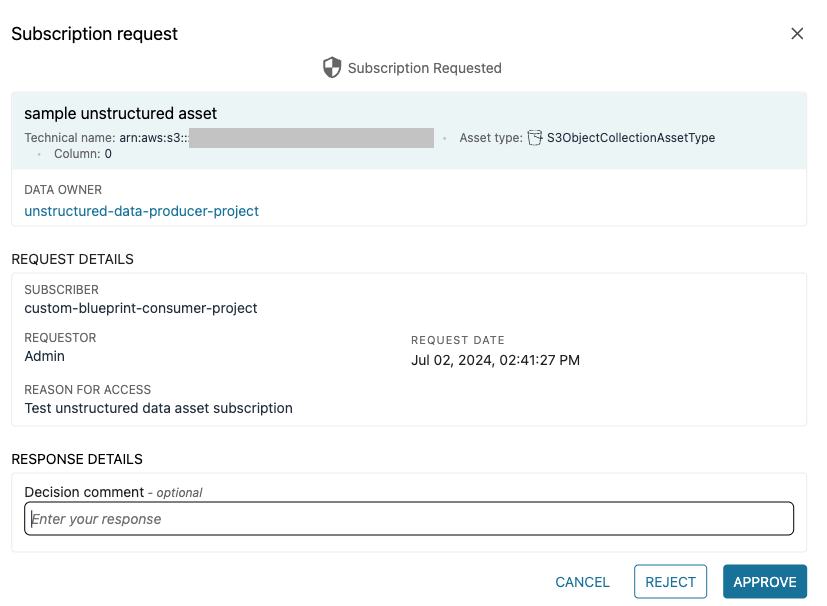Click the shield status icon
Image resolution: width=827 pixels, height=606 pixels.
(332, 68)
